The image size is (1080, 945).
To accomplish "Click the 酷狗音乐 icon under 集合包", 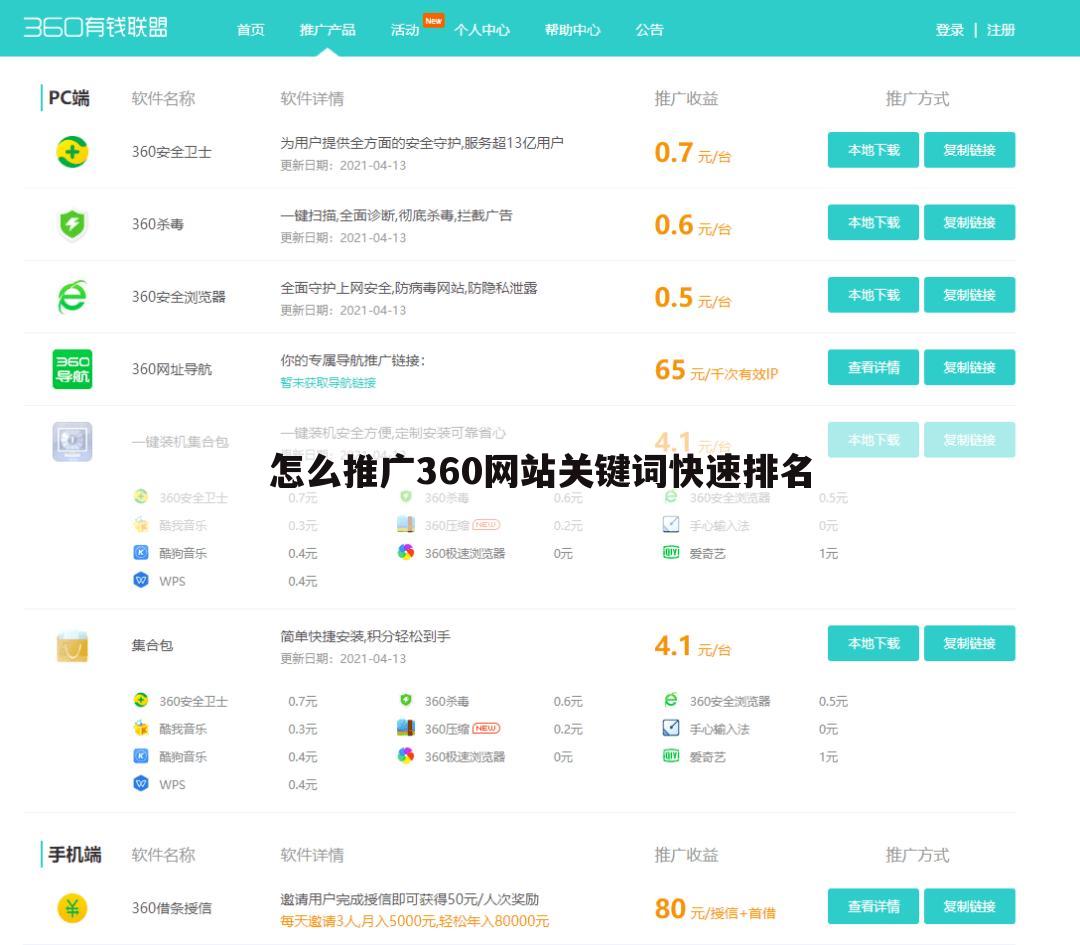I will tap(141, 756).
